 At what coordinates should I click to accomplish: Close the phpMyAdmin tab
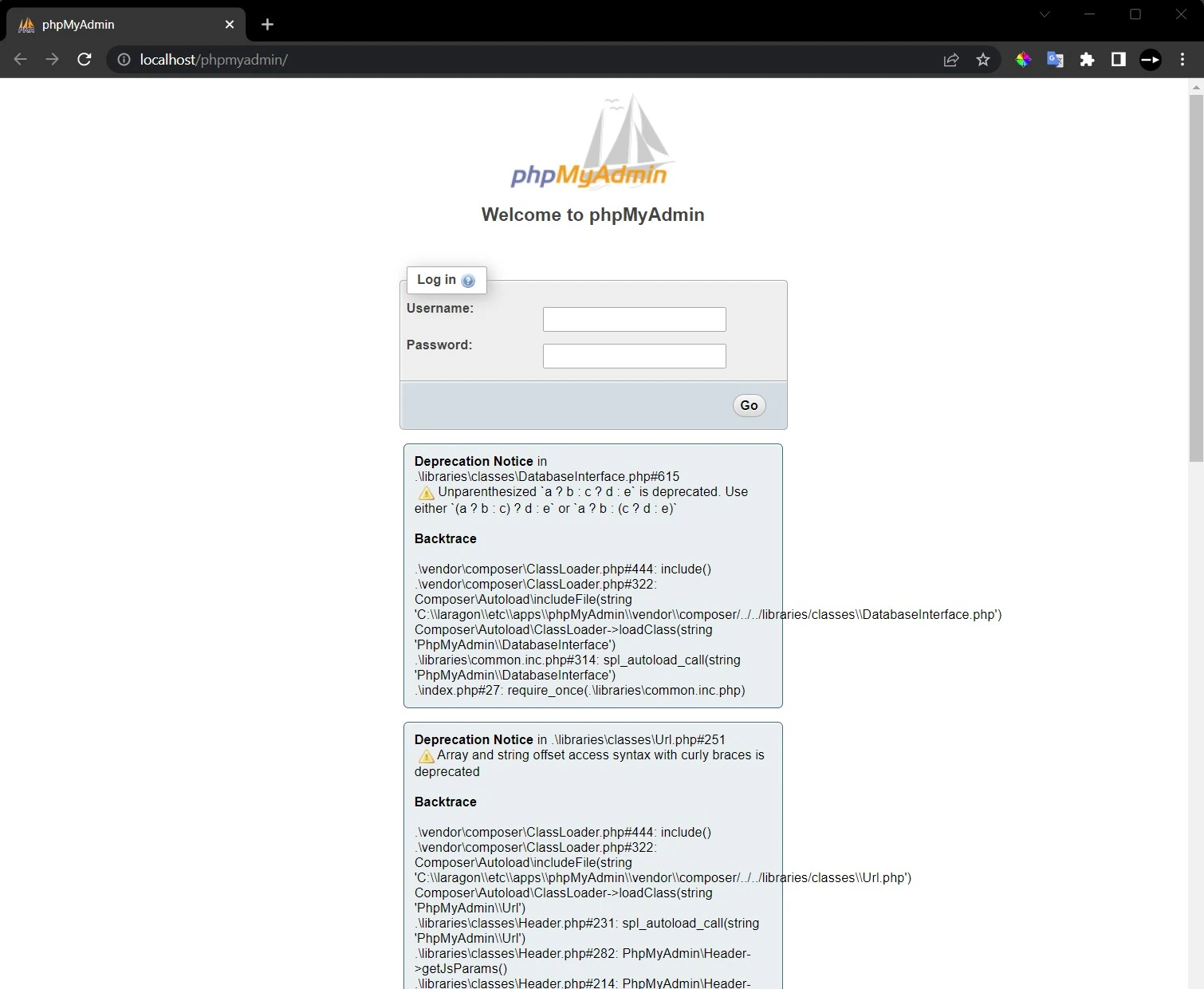pyautogui.click(x=230, y=25)
